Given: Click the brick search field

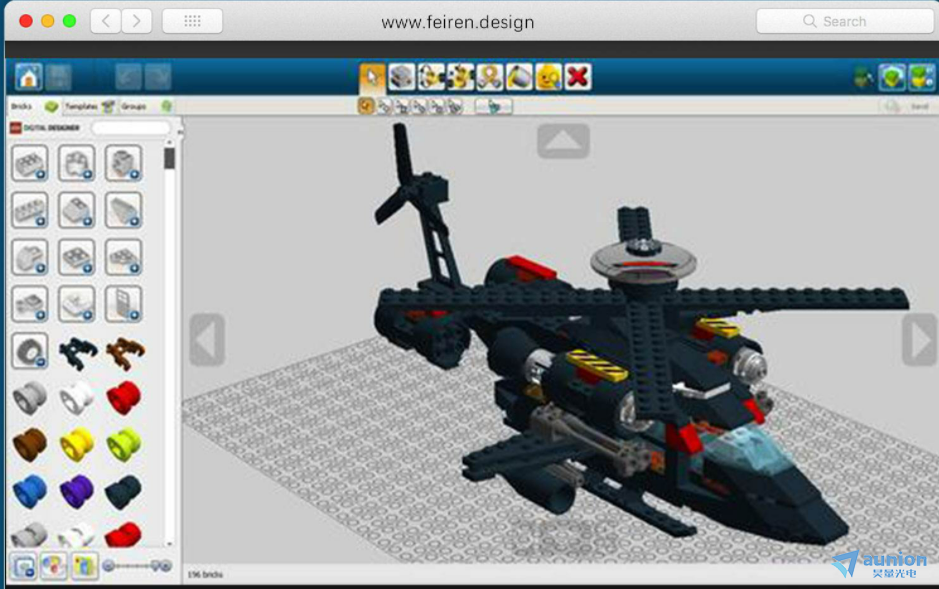Looking at the screenshot, I should pos(131,127).
